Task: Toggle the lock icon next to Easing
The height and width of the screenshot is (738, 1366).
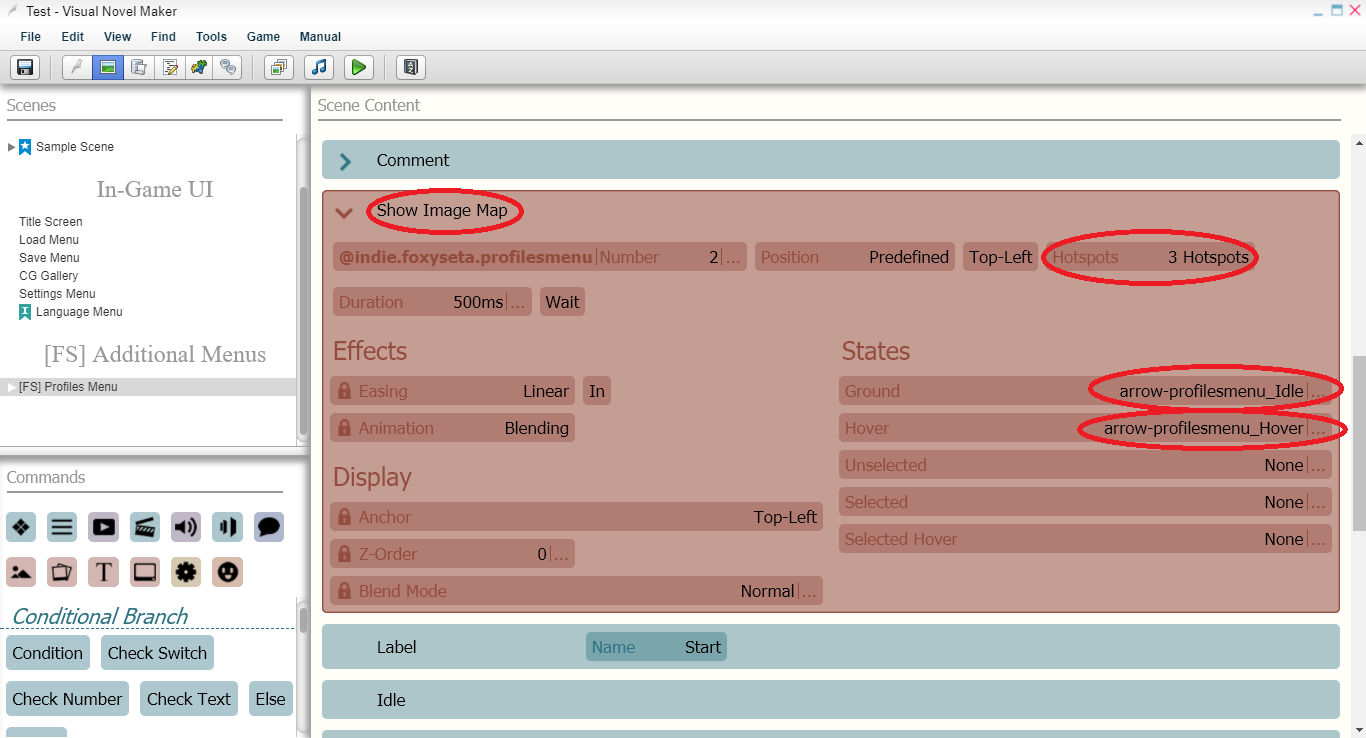Action: pyautogui.click(x=345, y=391)
